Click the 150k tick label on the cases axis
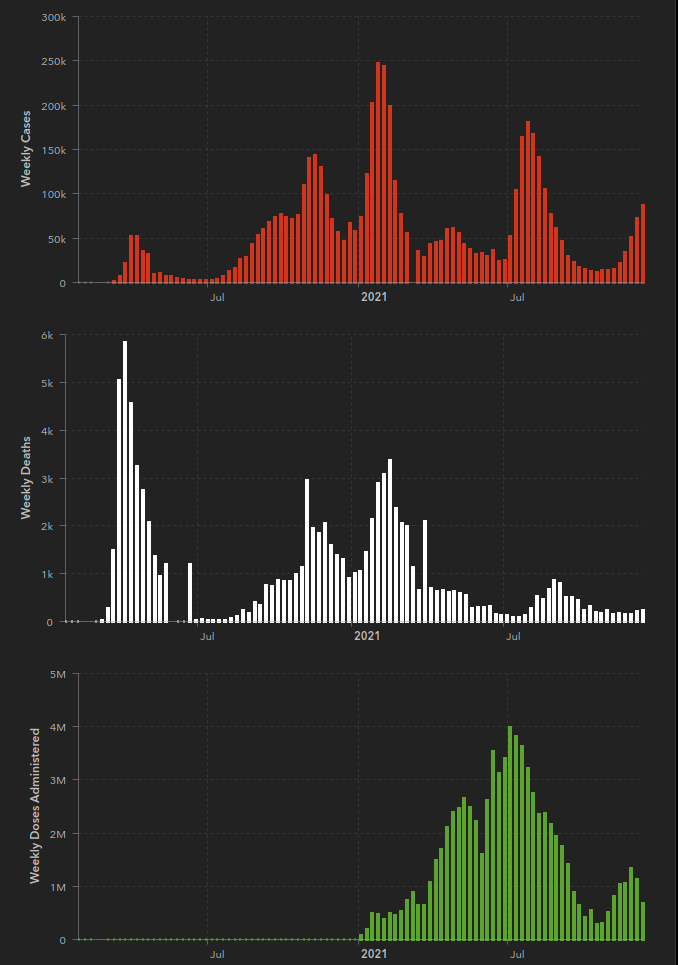678x965 pixels. click(53, 150)
